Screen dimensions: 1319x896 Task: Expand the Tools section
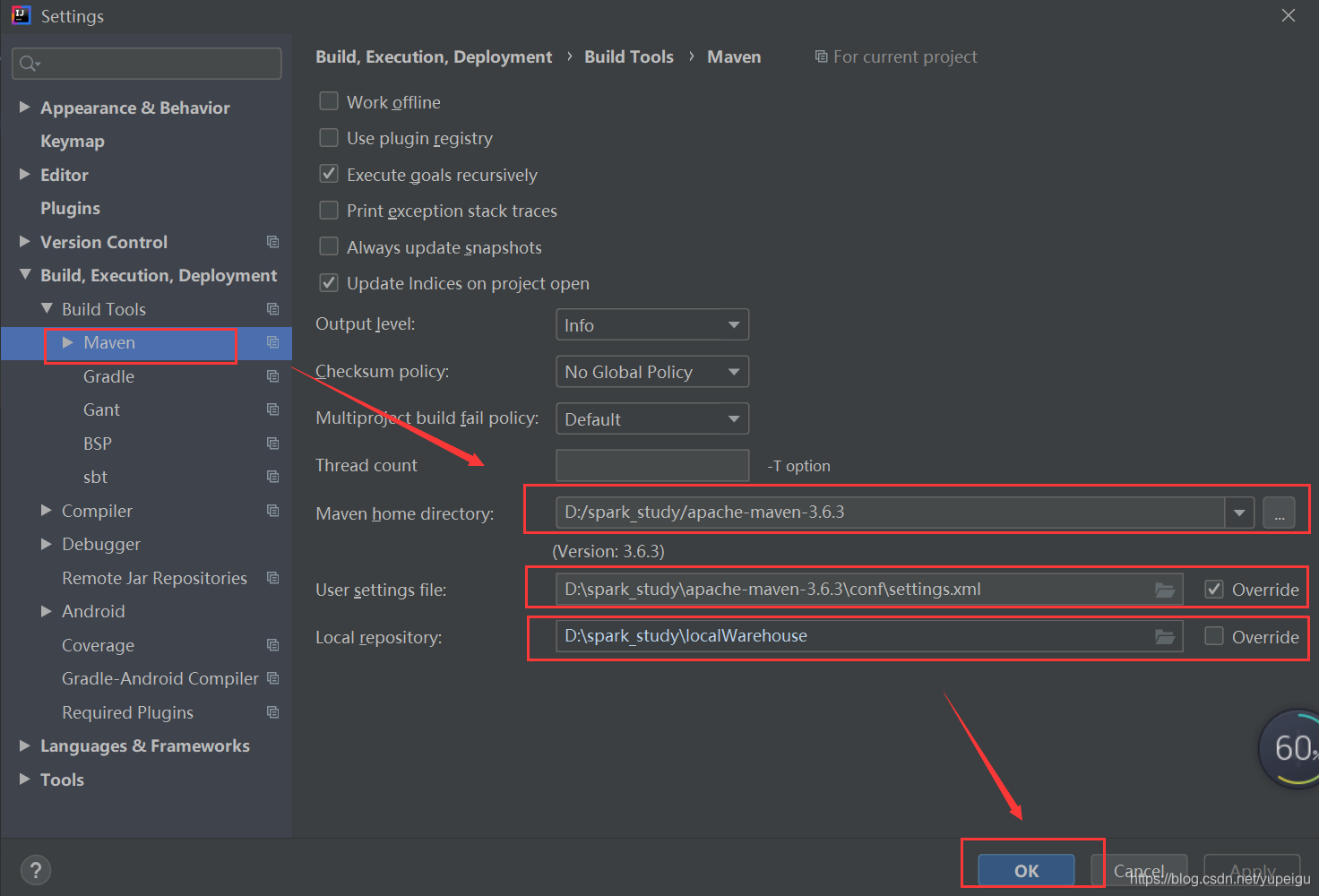(25, 780)
